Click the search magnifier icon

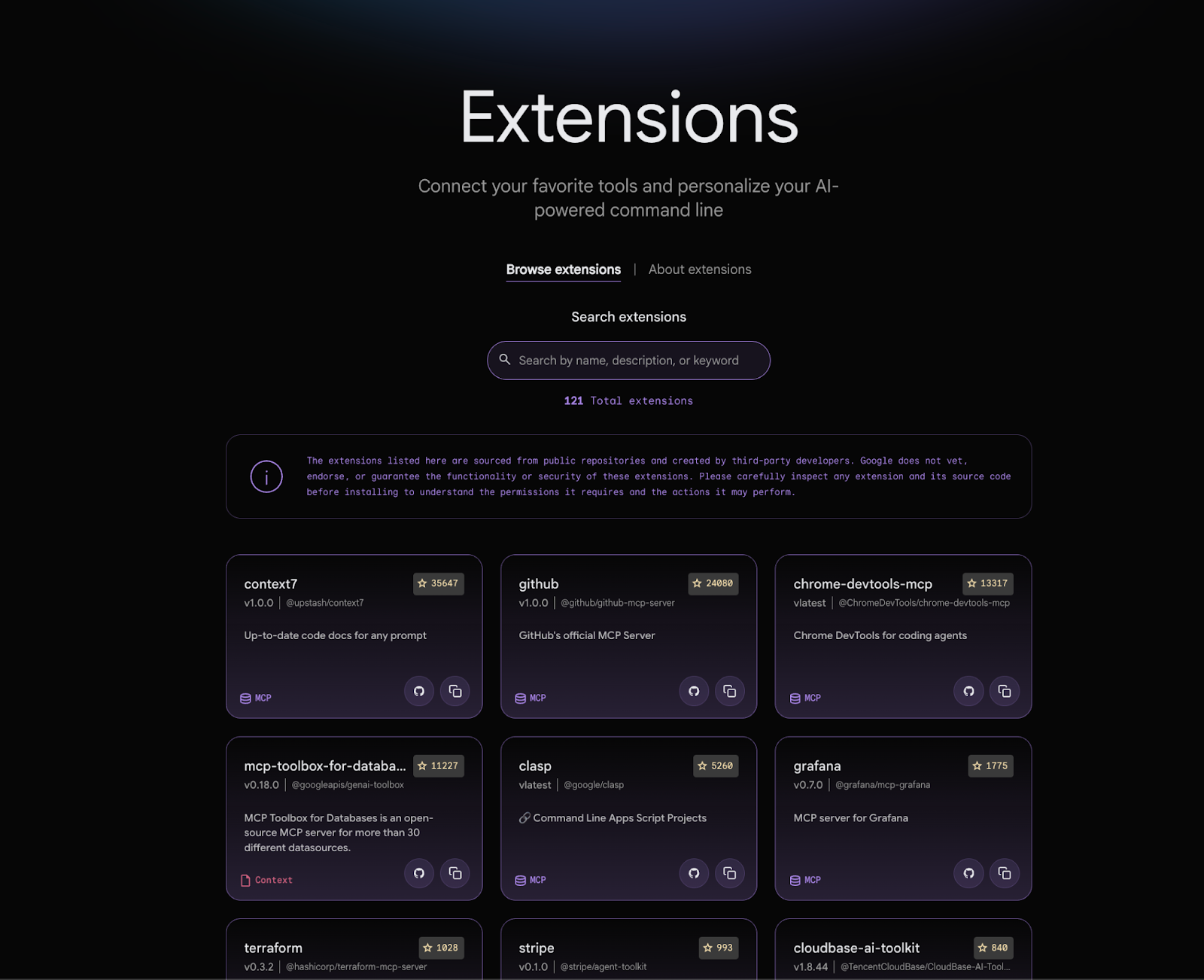tap(505, 360)
